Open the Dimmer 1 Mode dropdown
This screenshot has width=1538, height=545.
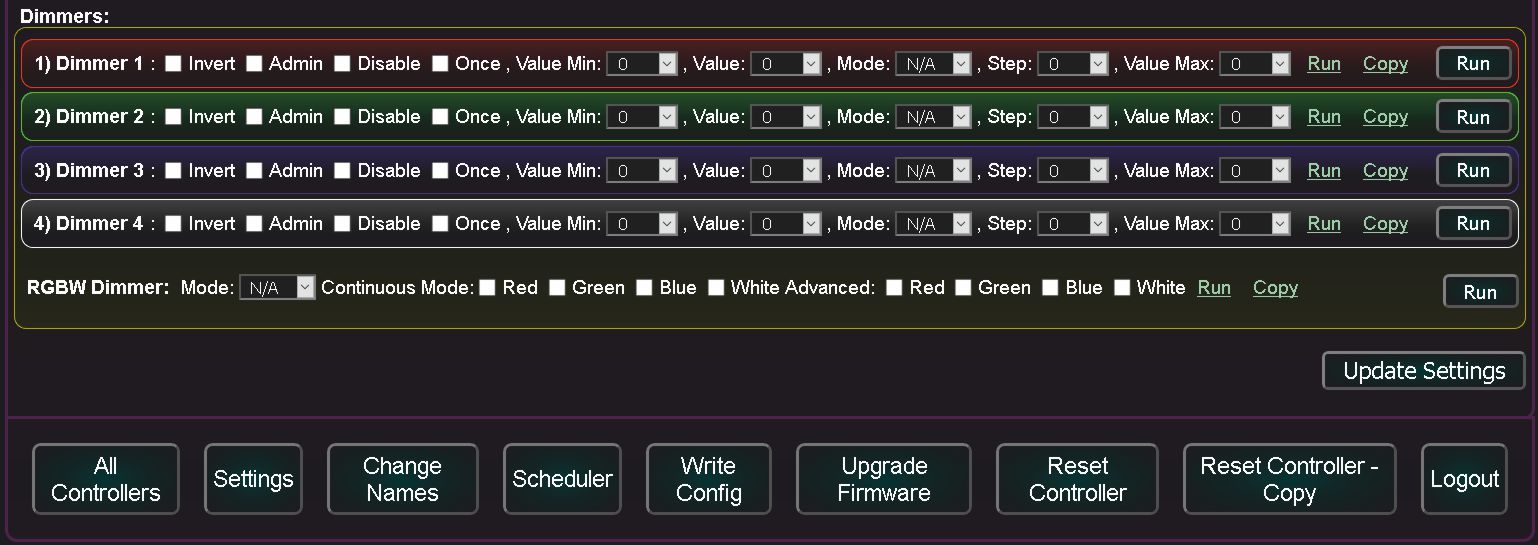pyautogui.click(x=933, y=64)
